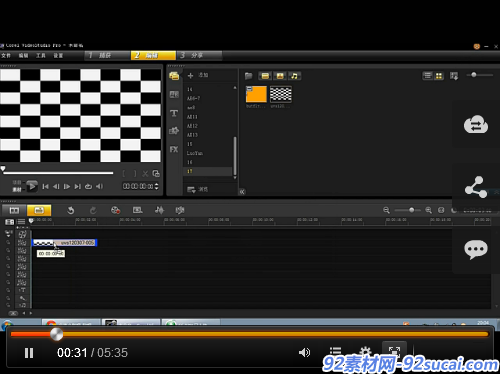500x374 pixels.
Task: Select the checkerboard clip thumbnail
Action: tap(281, 94)
